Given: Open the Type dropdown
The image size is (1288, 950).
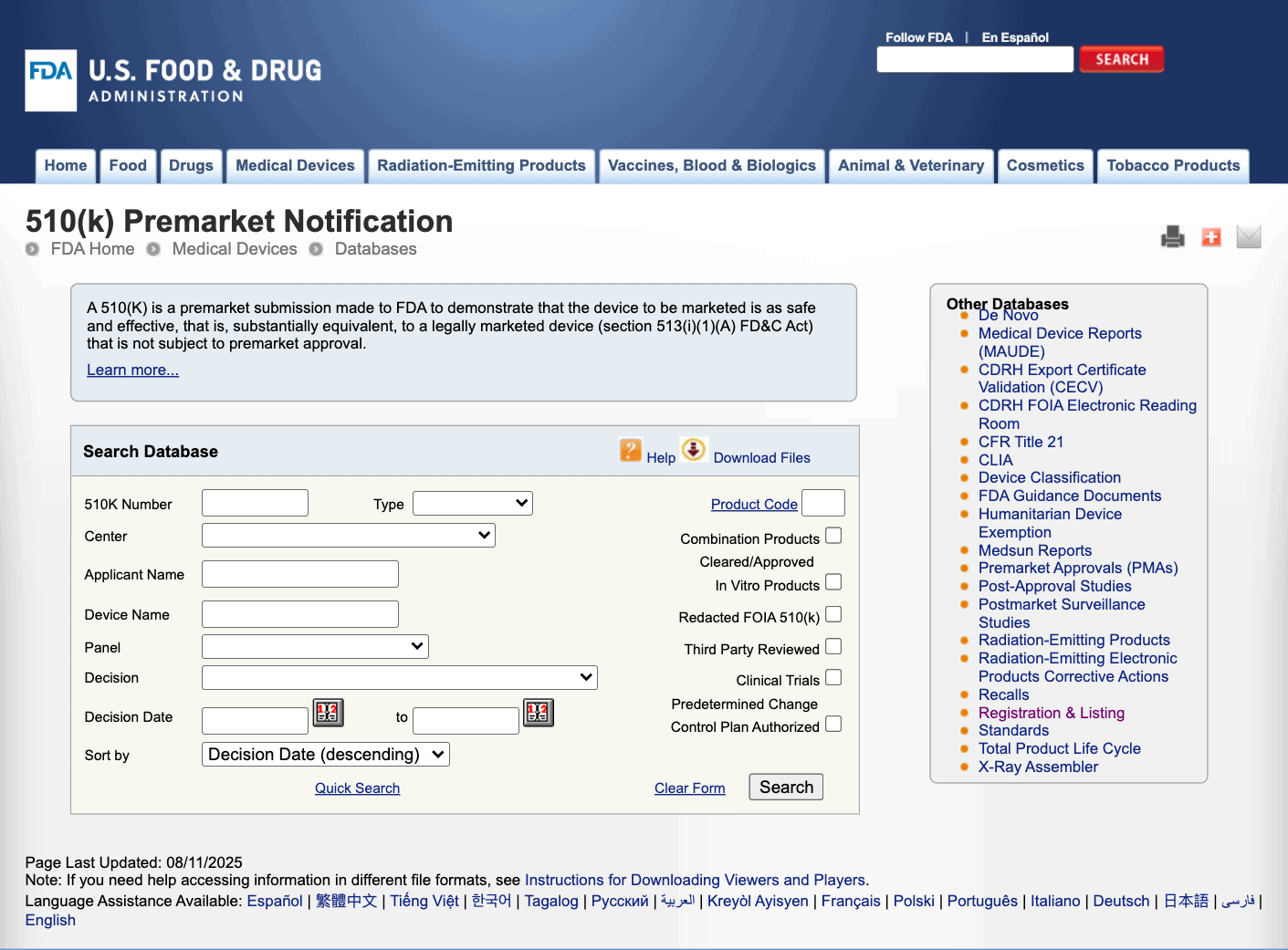Looking at the screenshot, I should (x=472, y=503).
